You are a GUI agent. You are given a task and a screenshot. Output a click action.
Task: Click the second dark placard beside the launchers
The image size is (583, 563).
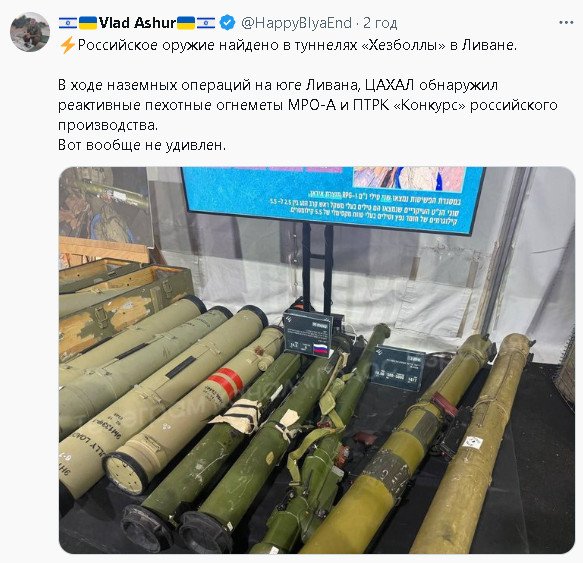pyautogui.click(x=399, y=368)
